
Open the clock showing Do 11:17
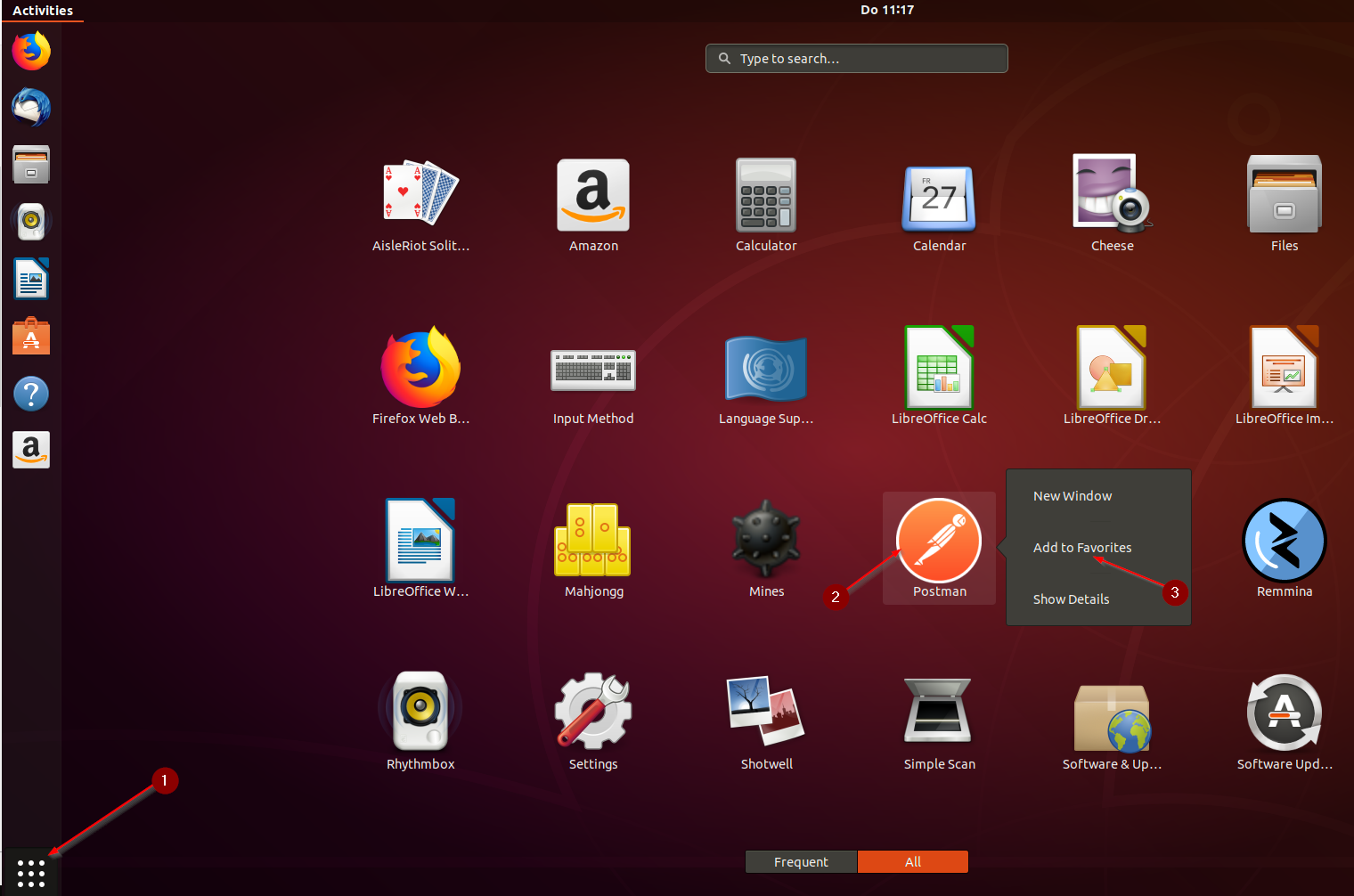tap(887, 10)
